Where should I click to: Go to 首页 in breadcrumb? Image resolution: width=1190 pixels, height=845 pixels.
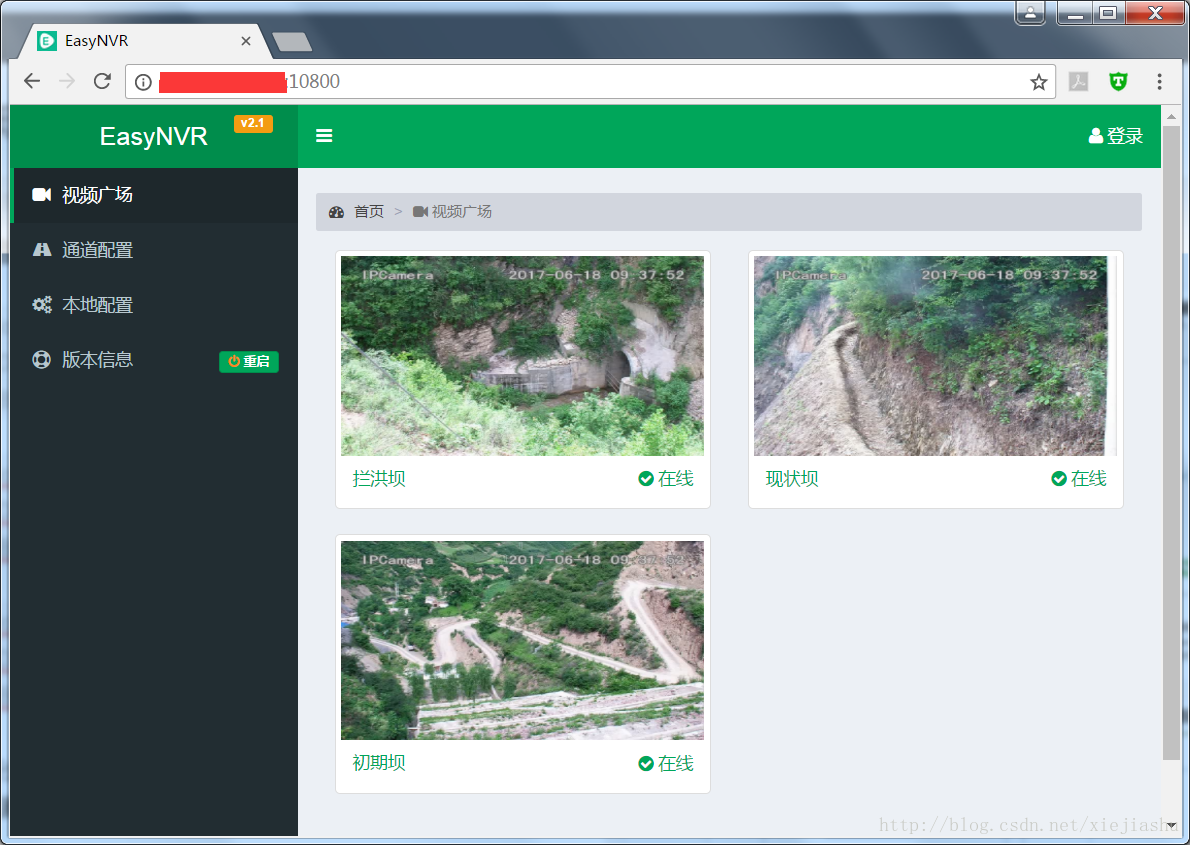368,212
